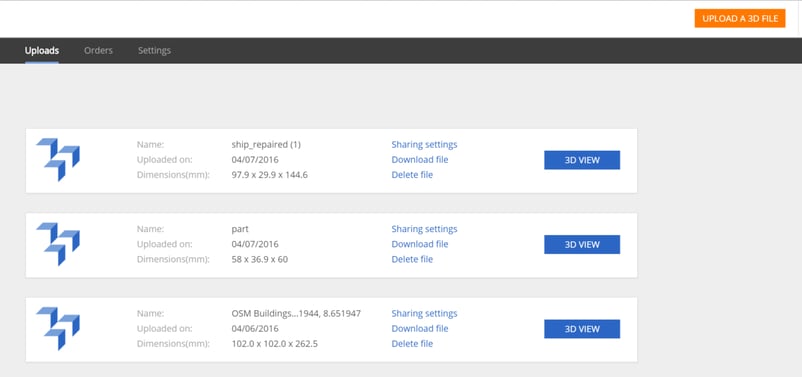Select the name text ship_repaired (1)

266,145
